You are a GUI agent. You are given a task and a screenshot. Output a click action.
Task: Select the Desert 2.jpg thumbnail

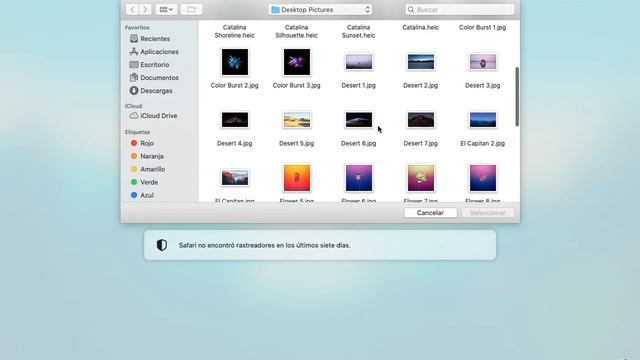[x=421, y=62]
